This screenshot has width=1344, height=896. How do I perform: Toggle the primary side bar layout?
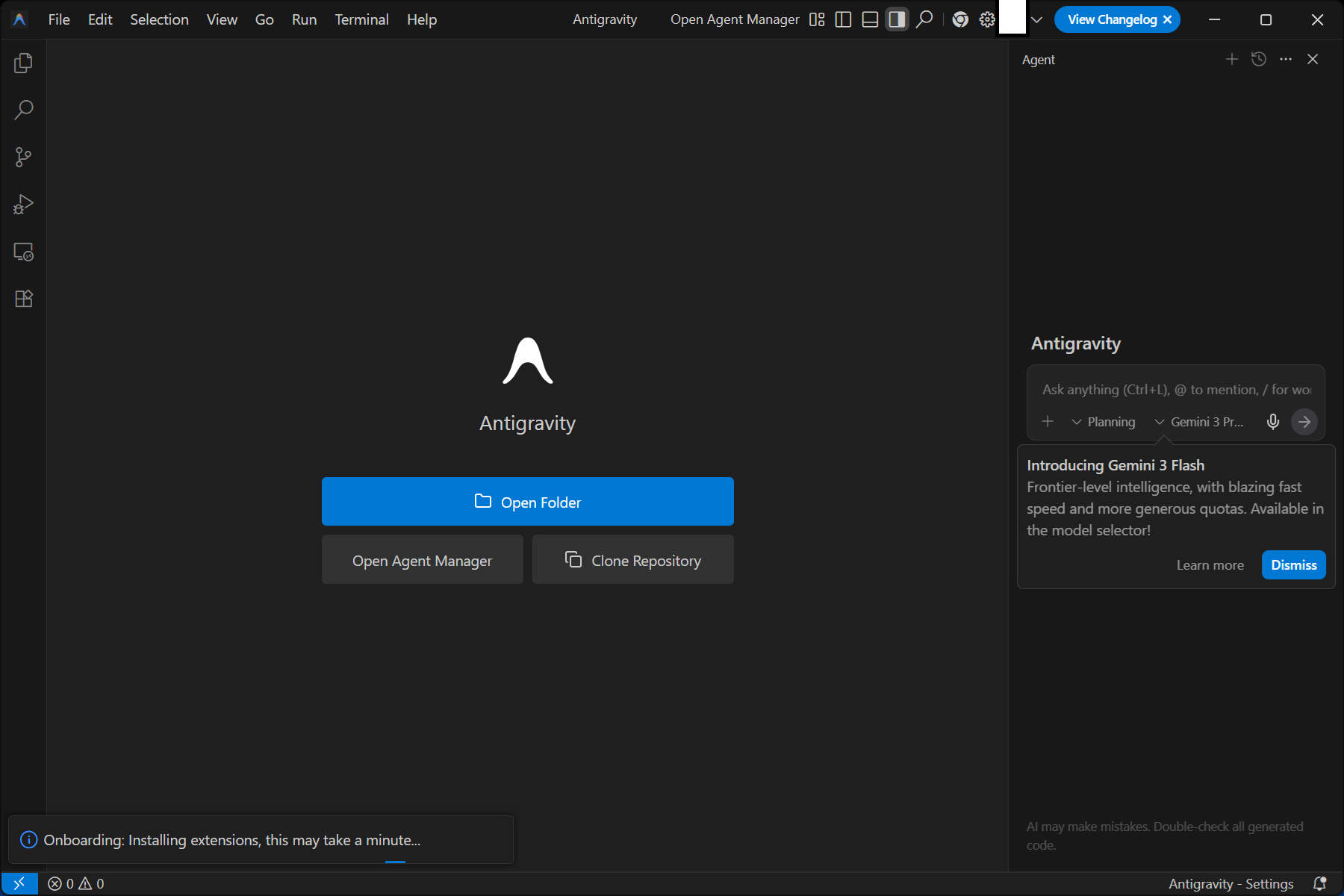843,19
